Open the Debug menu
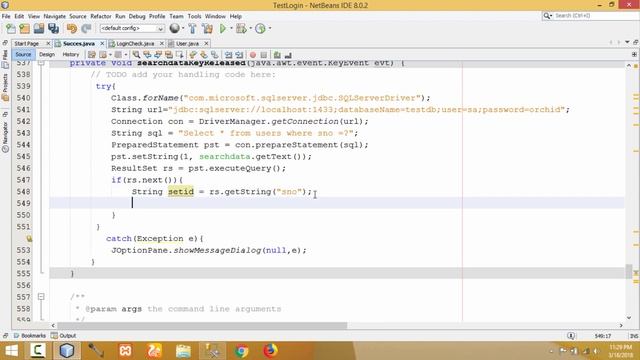 [137, 16]
